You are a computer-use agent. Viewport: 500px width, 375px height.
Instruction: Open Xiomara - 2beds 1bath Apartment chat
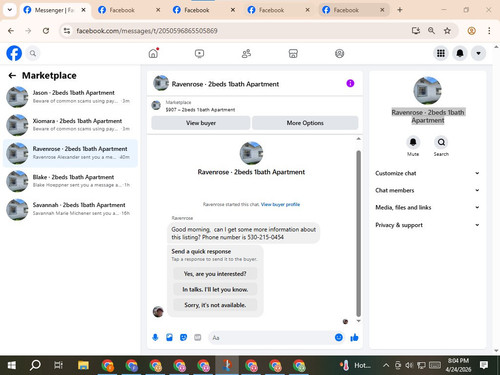pos(70,125)
